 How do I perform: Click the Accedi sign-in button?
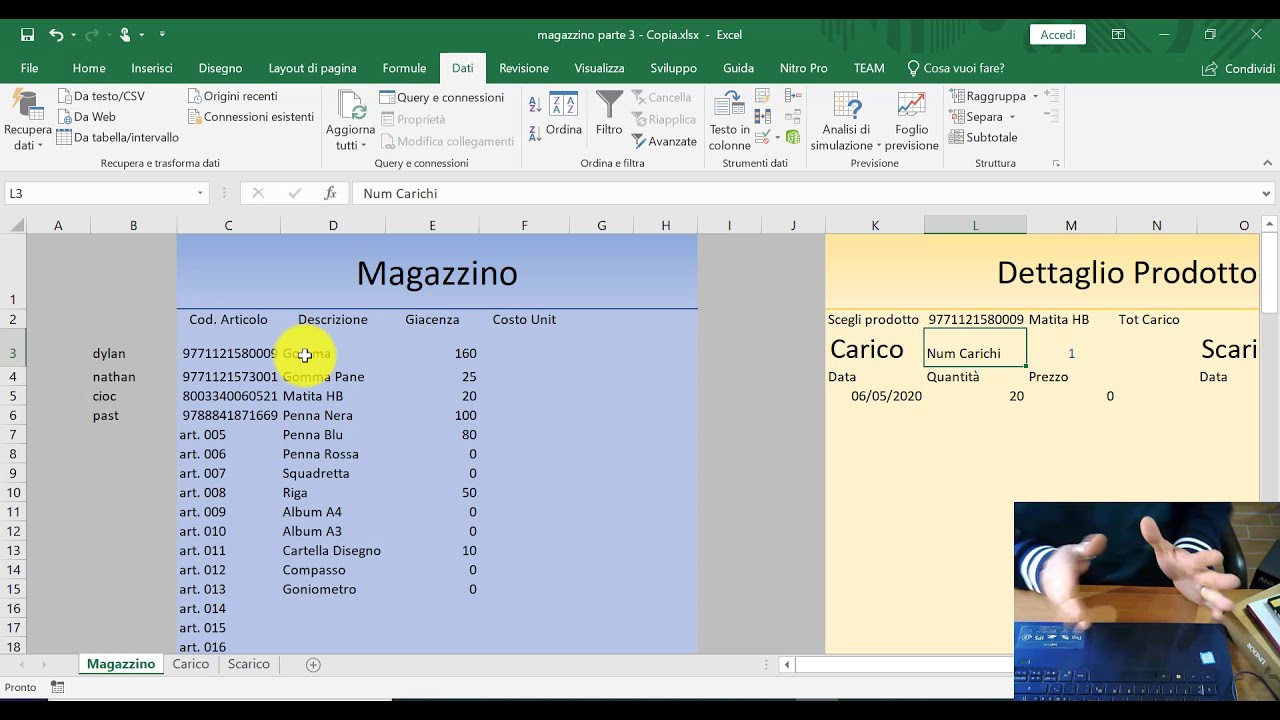[1058, 35]
